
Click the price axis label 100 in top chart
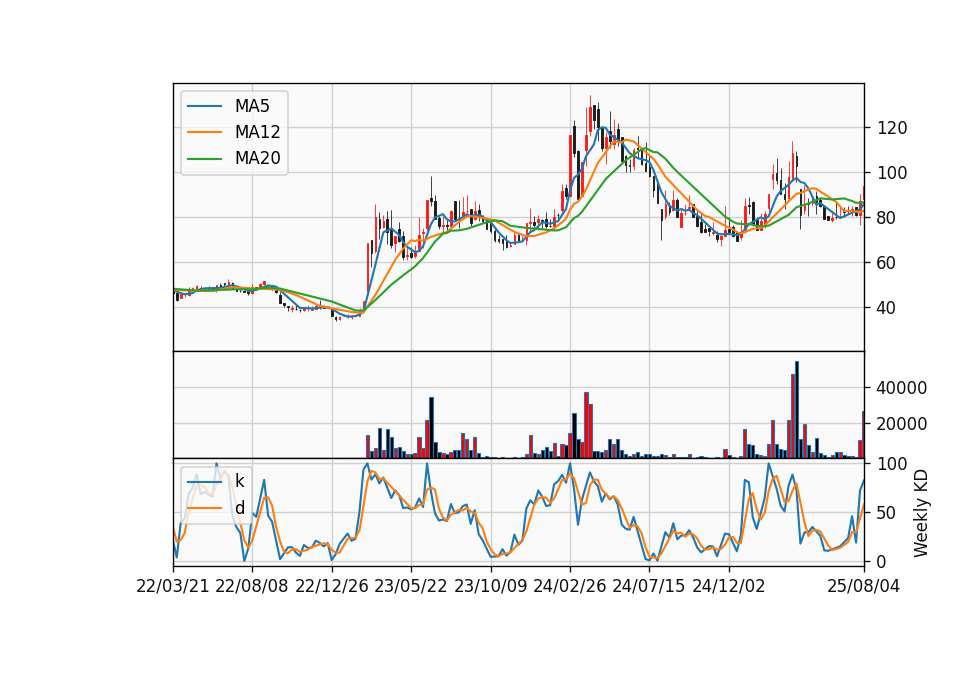(x=892, y=173)
